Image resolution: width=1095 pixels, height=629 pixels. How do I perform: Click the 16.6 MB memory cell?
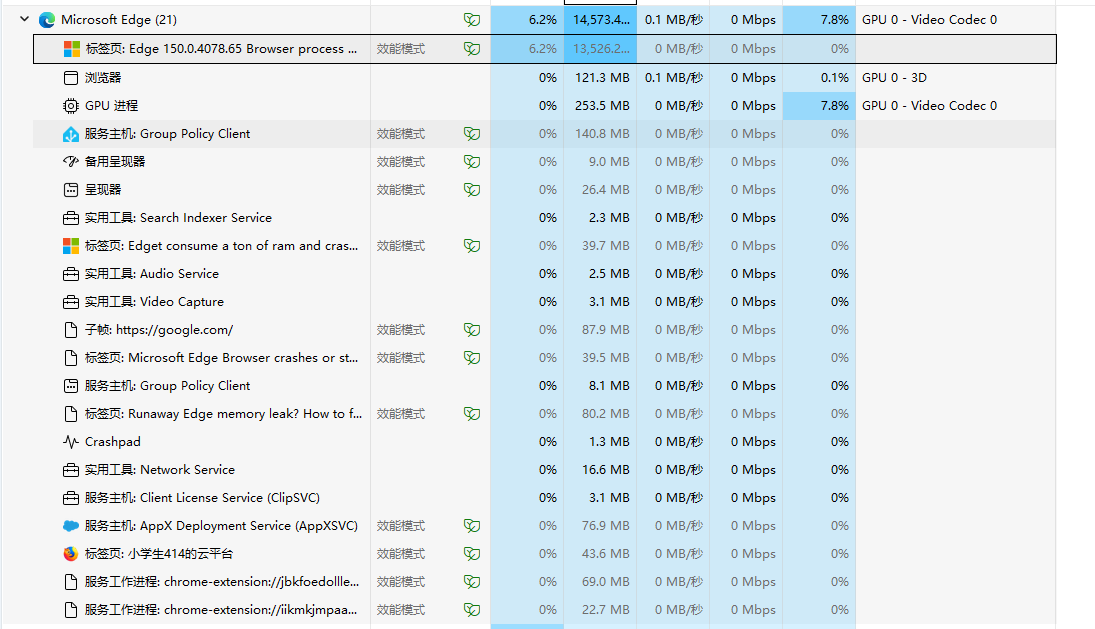[x=601, y=470]
